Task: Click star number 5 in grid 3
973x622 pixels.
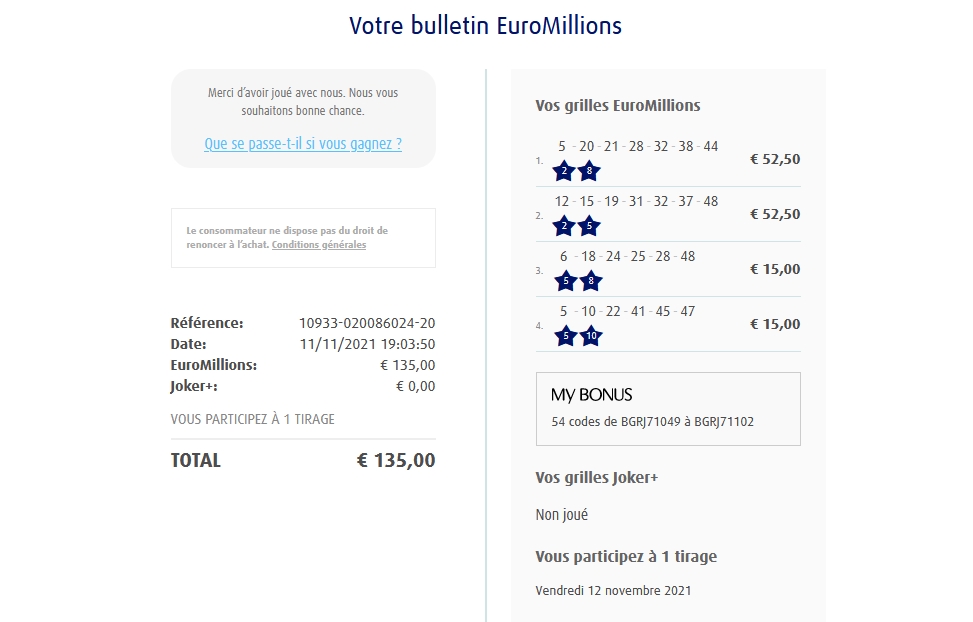Action: 565,281
